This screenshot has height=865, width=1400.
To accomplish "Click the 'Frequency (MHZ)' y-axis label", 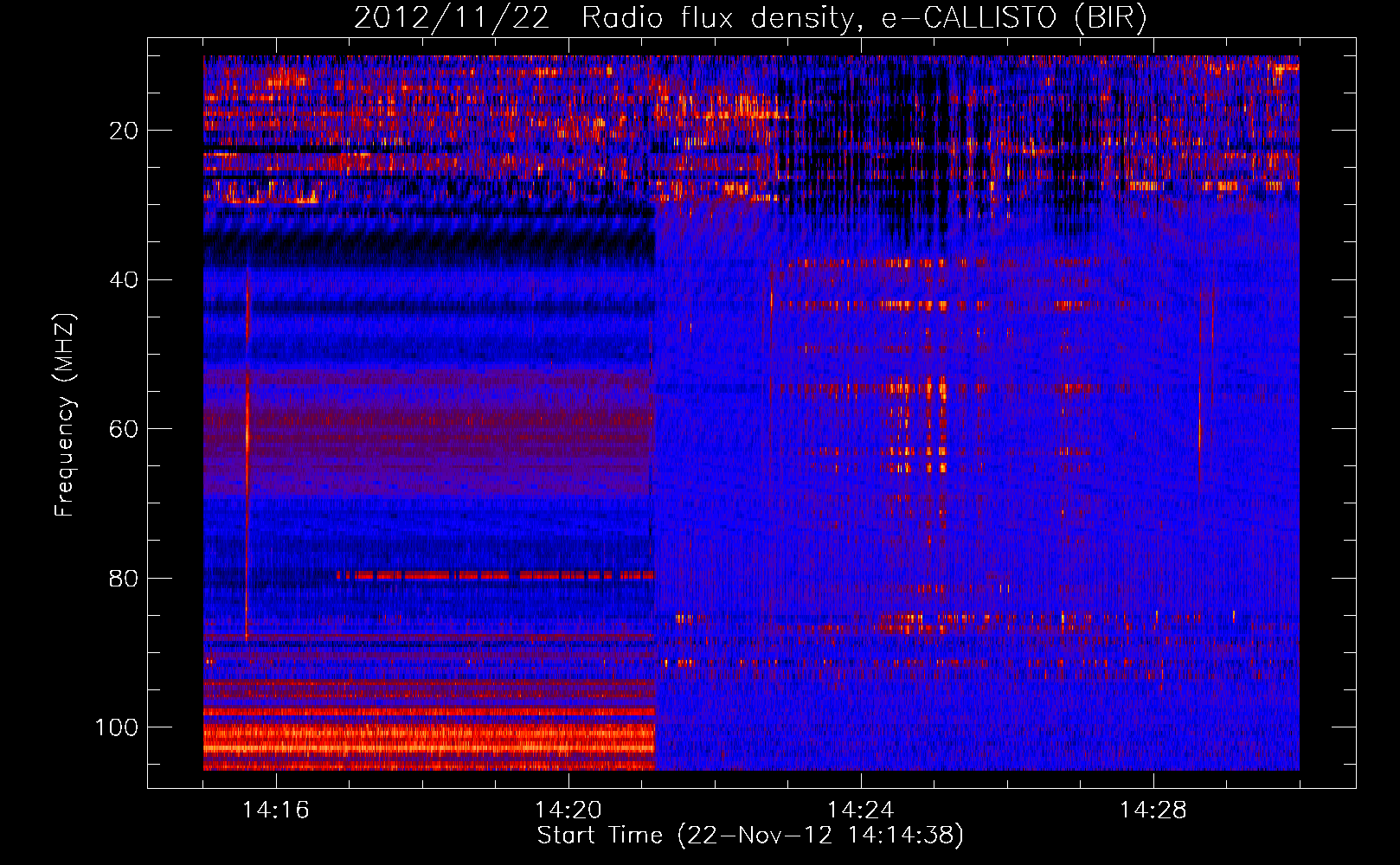I will (x=65, y=415).
